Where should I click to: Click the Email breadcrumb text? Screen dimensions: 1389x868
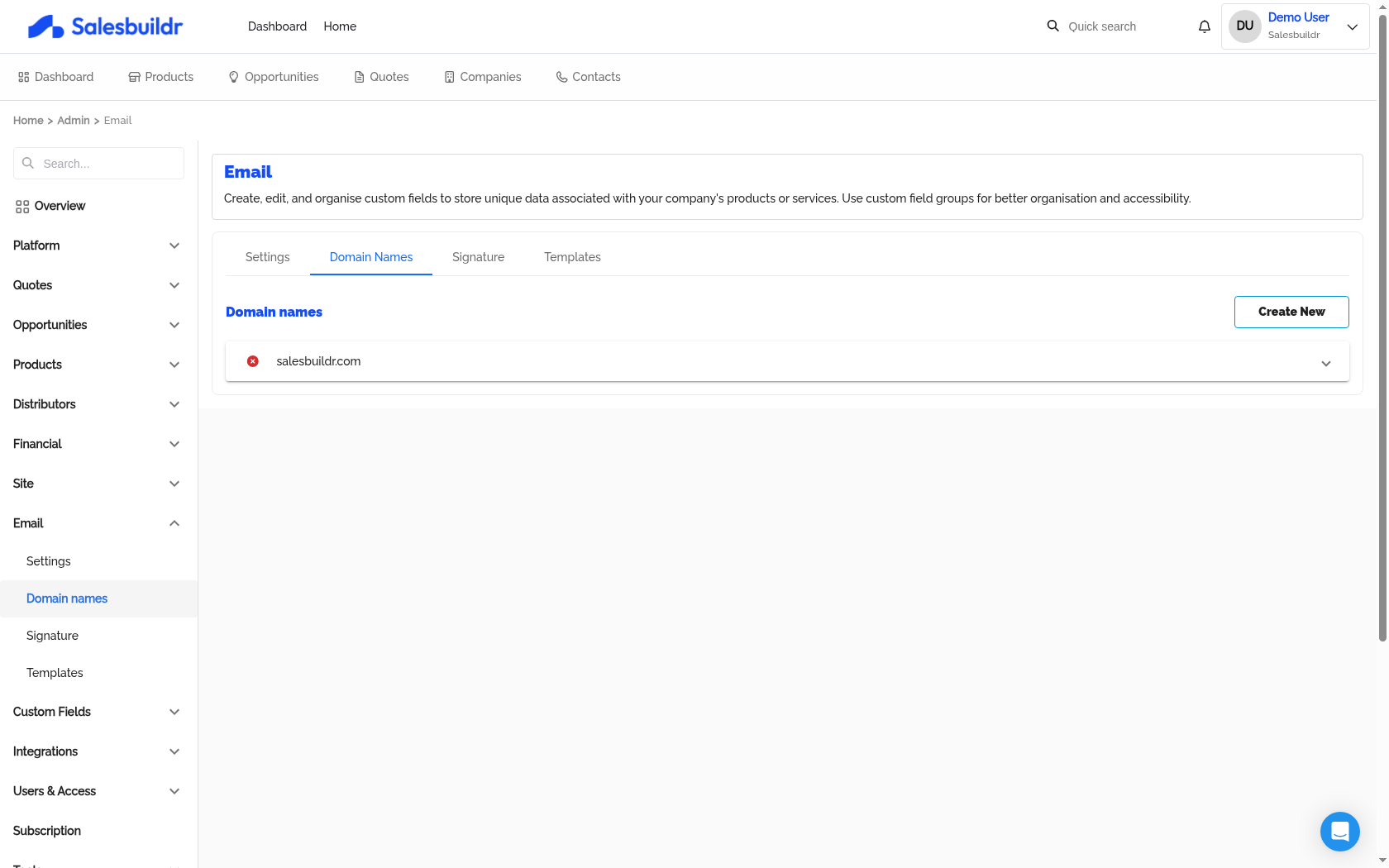[117, 121]
